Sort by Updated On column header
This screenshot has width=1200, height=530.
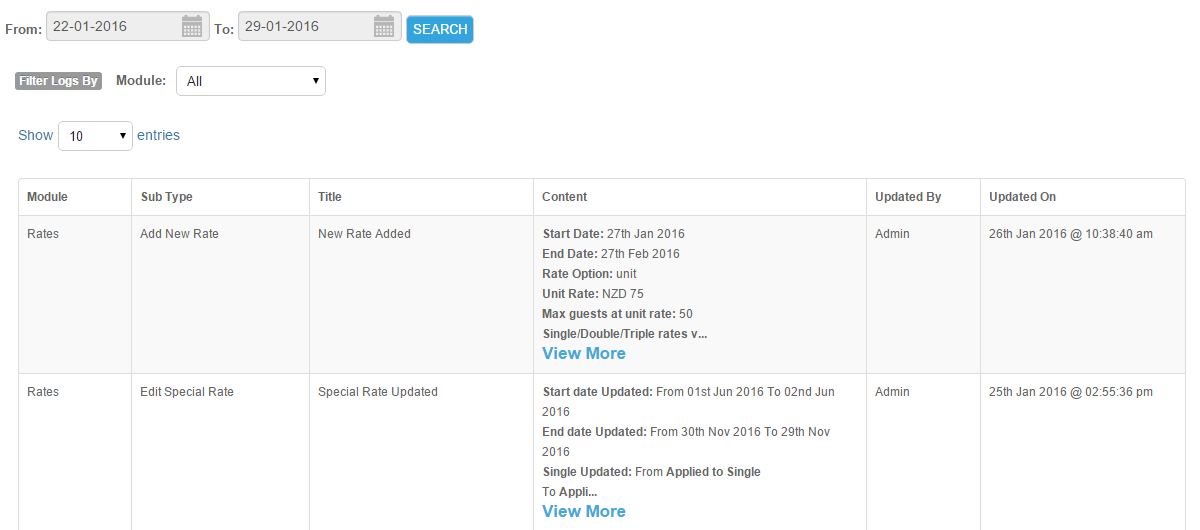(x=1083, y=197)
